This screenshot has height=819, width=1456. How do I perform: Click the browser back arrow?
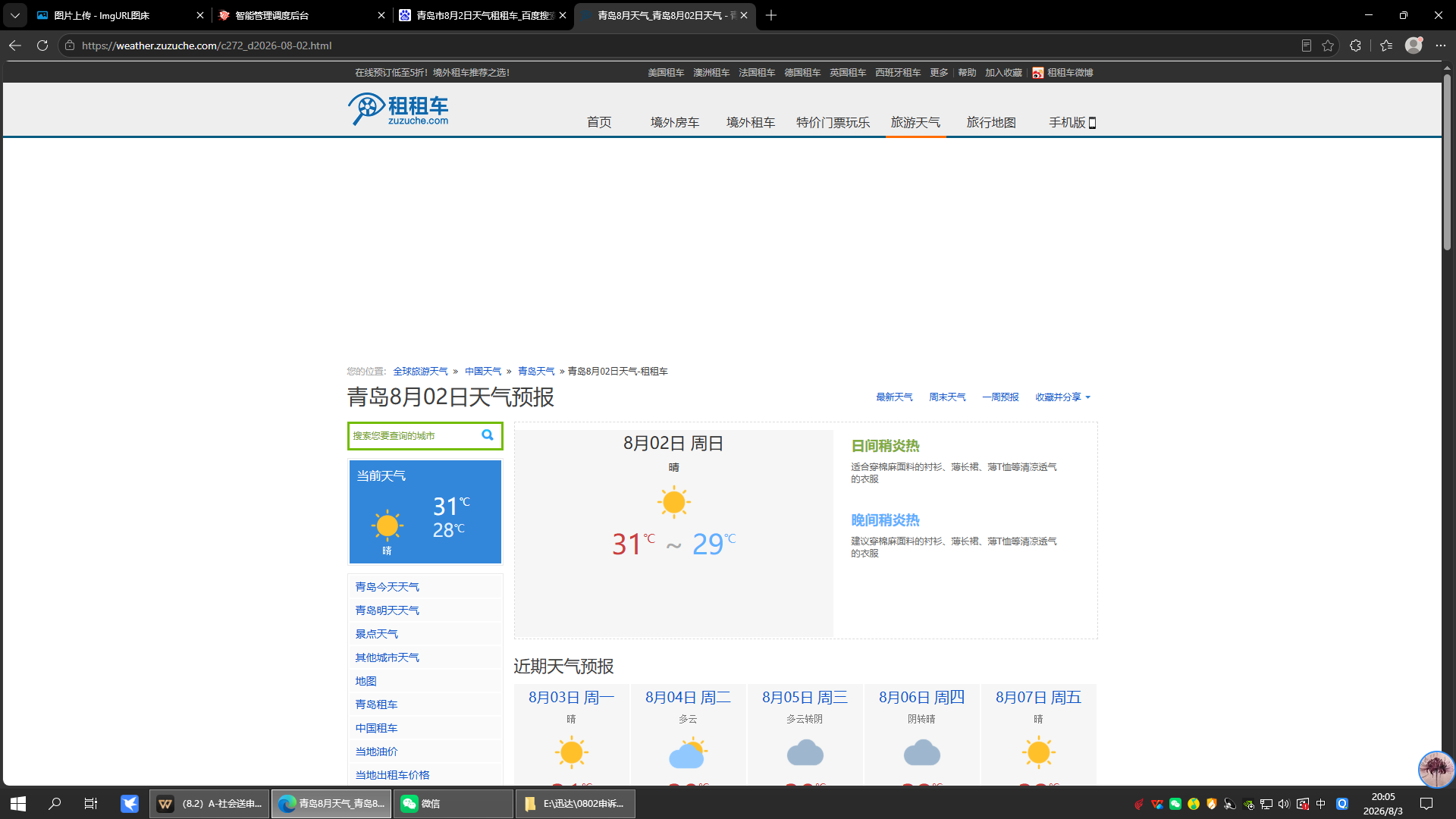15,45
